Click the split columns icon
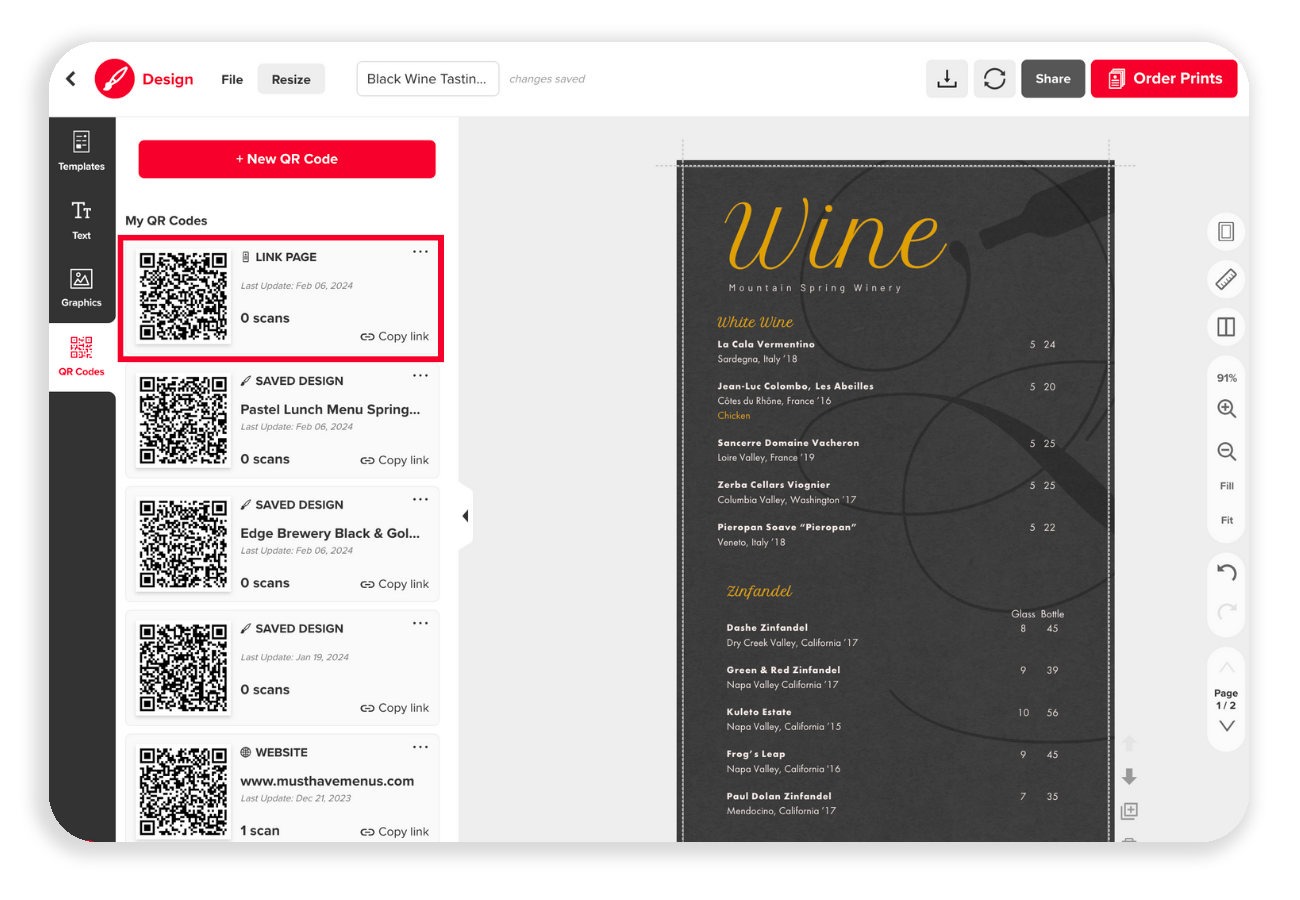 [x=1226, y=327]
